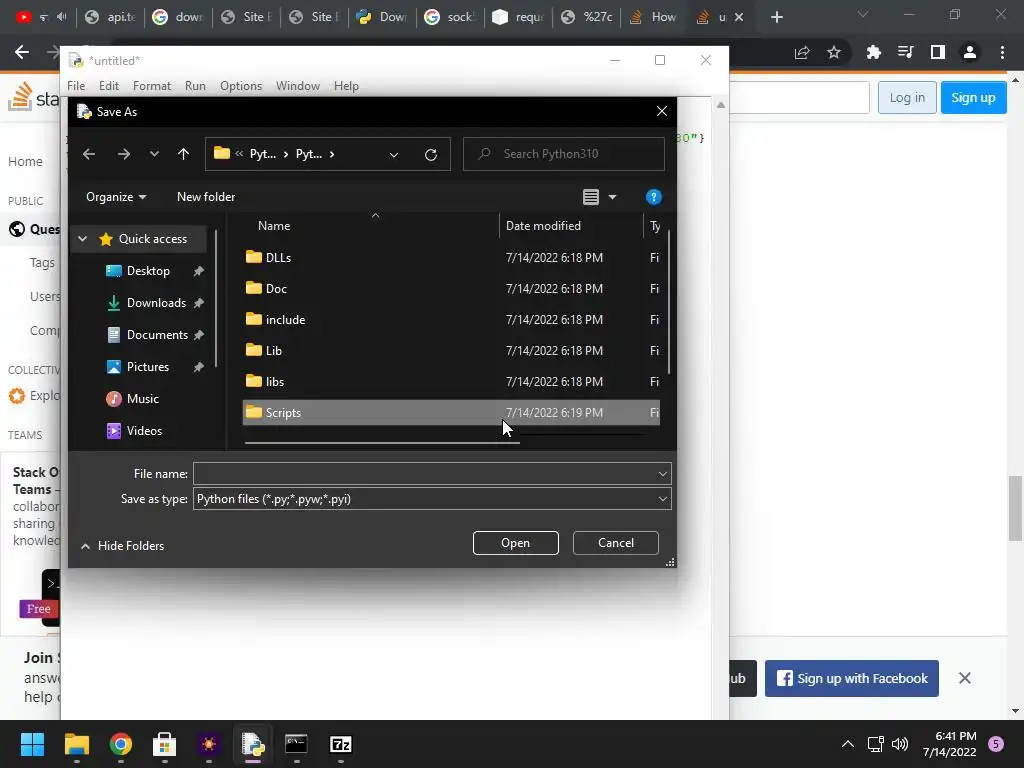Expand the address path dropdown

coord(394,155)
